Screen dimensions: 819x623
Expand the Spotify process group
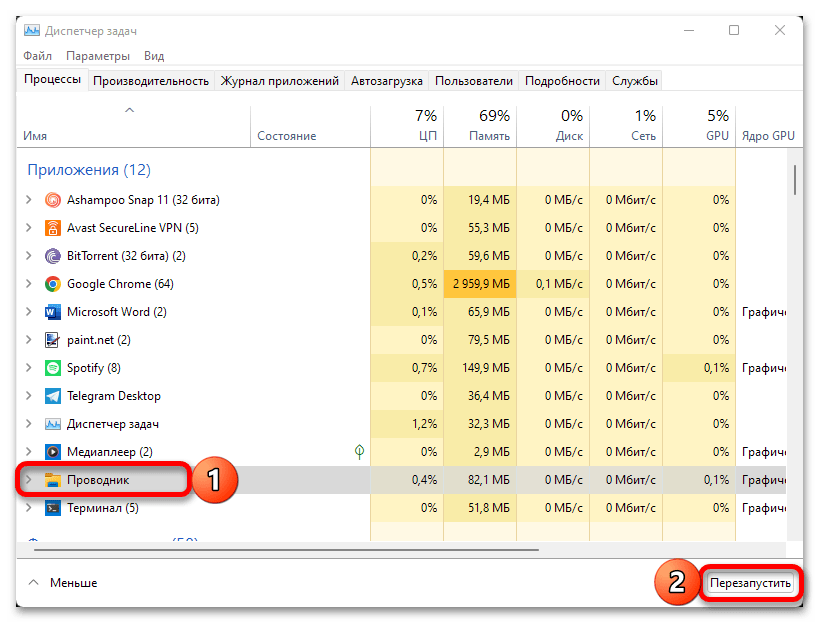click(x=29, y=368)
